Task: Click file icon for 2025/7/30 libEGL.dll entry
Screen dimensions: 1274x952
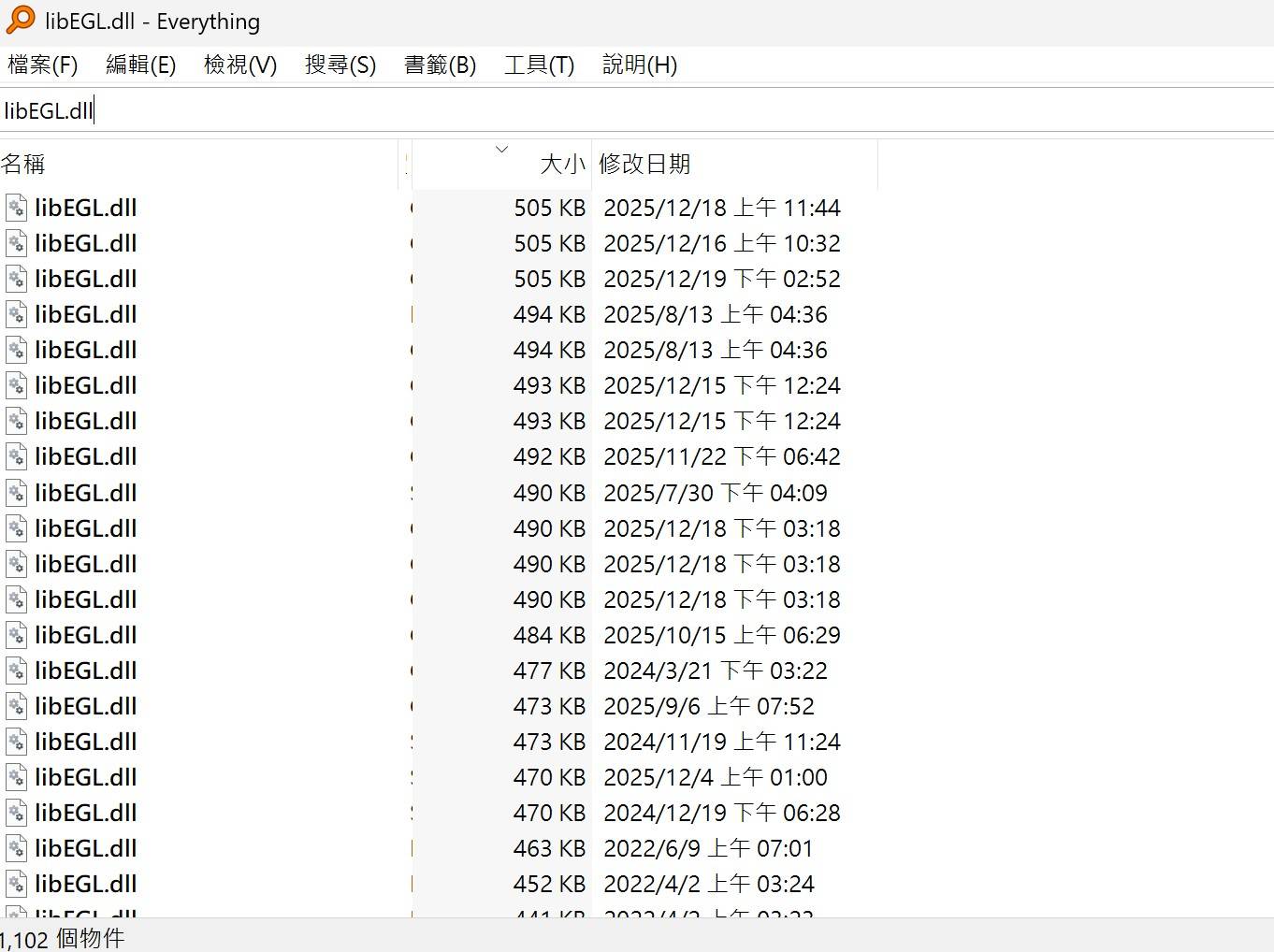Action: [x=16, y=493]
